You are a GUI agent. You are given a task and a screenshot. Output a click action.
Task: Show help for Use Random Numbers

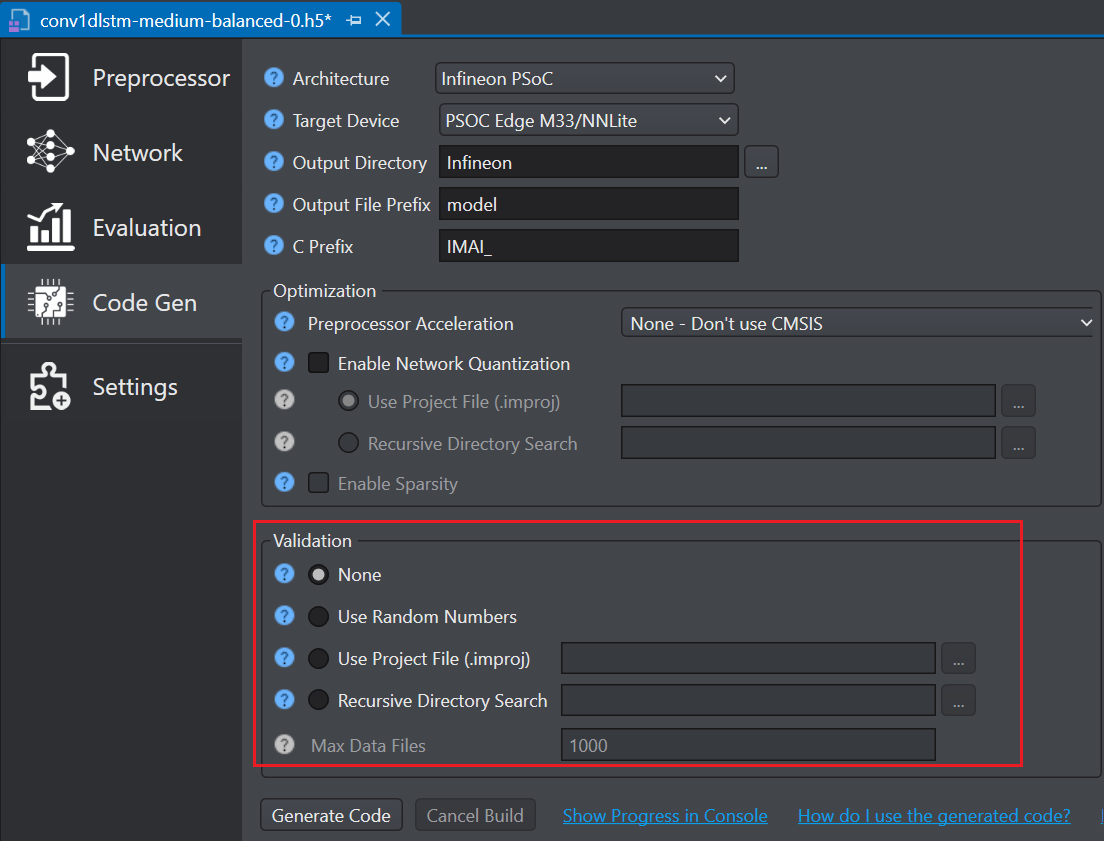[284, 616]
